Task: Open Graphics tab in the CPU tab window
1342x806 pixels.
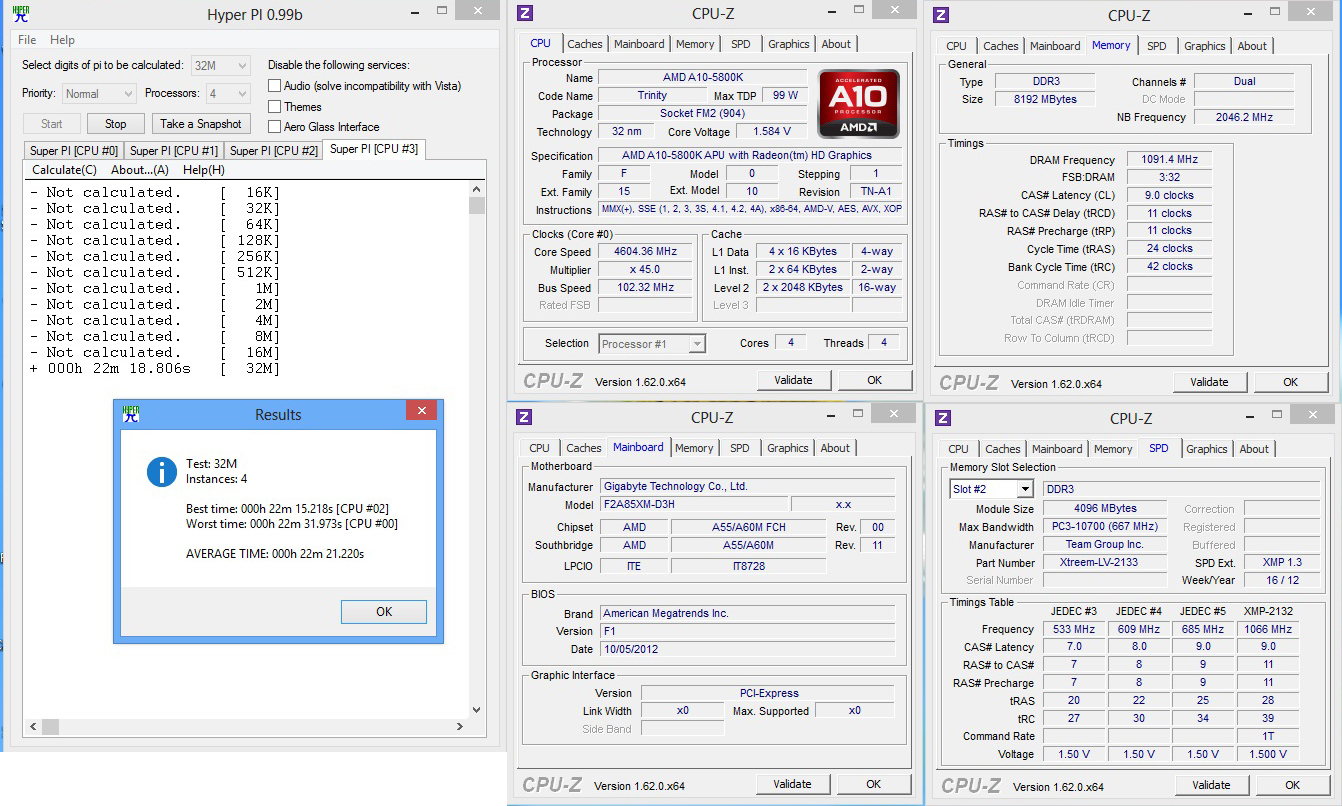Action: point(789,44)
